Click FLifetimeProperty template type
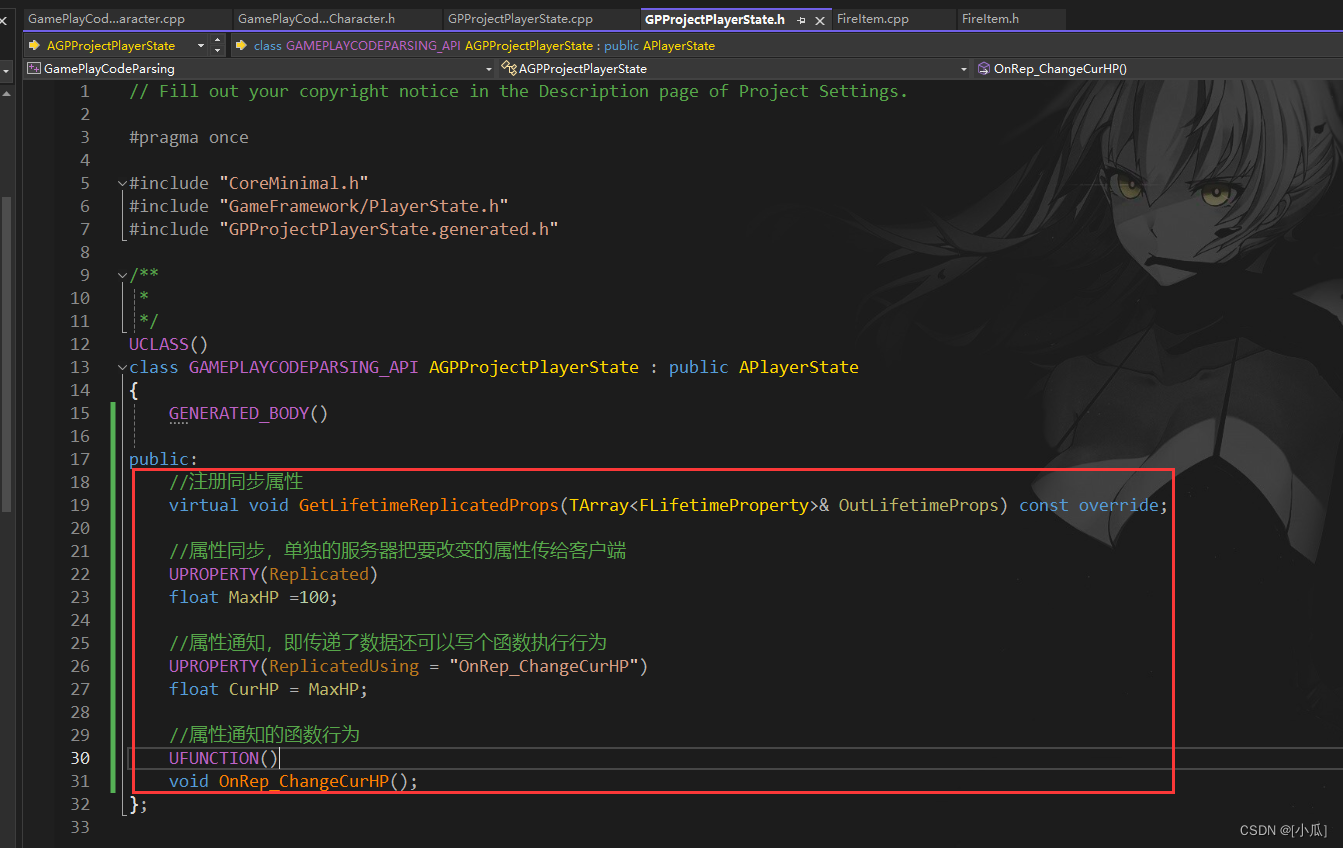 coord(724,505)
